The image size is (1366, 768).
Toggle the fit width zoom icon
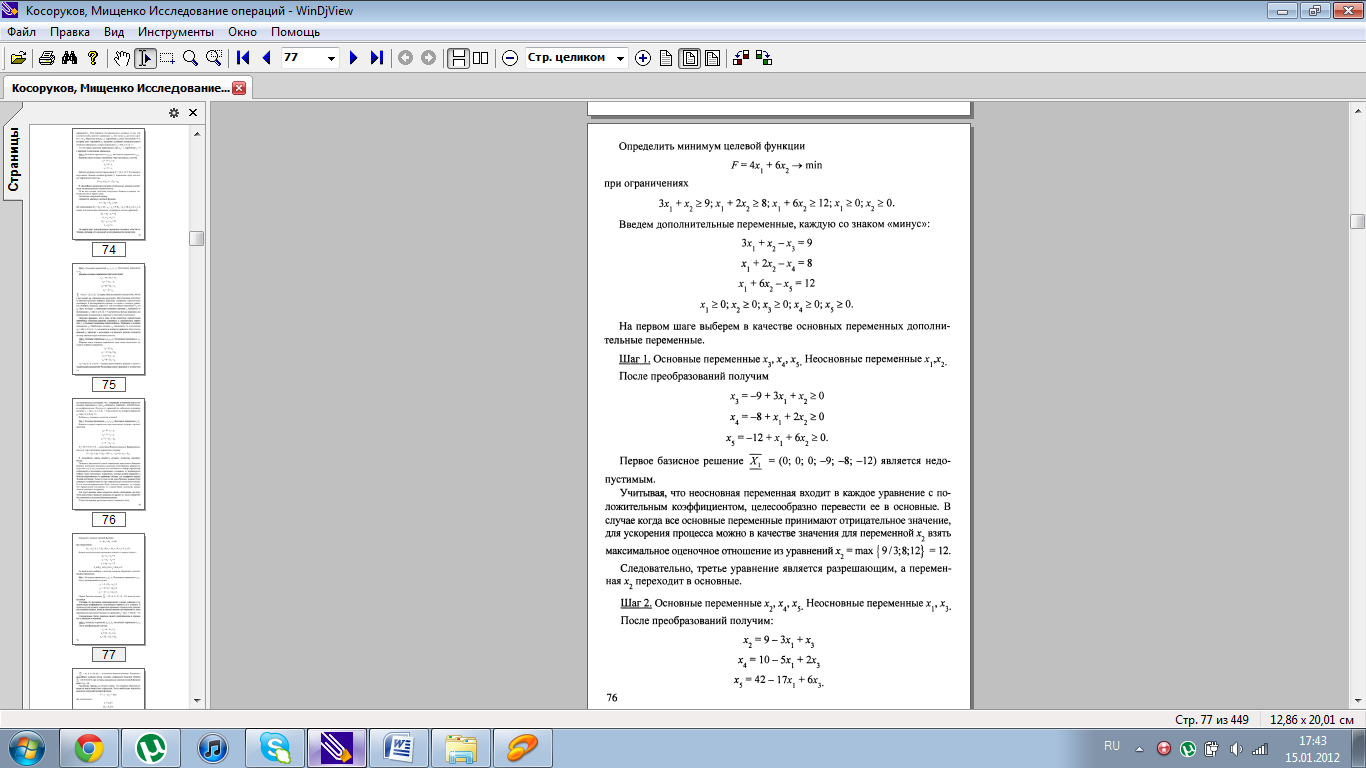713,58
